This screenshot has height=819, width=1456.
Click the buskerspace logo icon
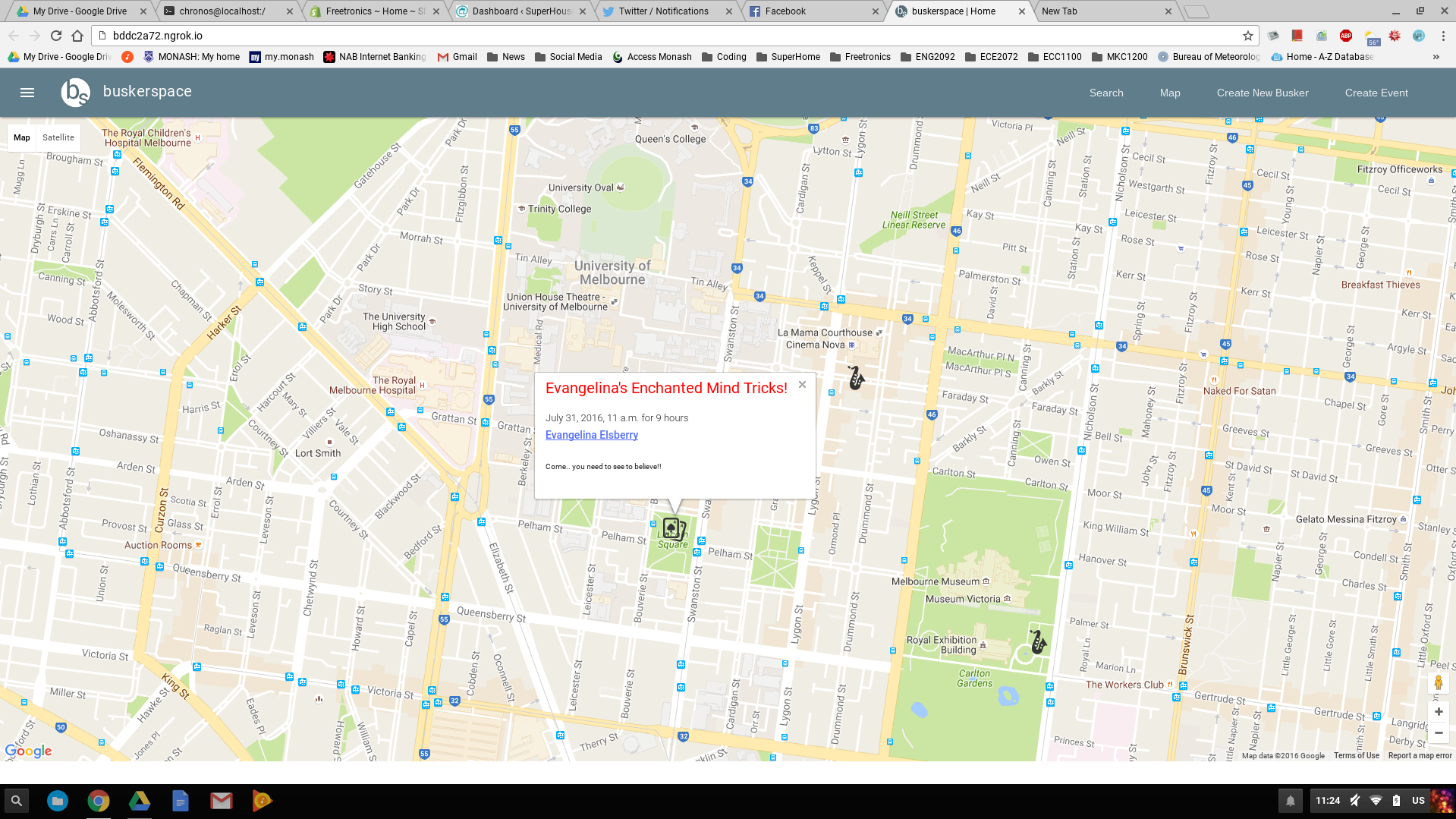76,93
